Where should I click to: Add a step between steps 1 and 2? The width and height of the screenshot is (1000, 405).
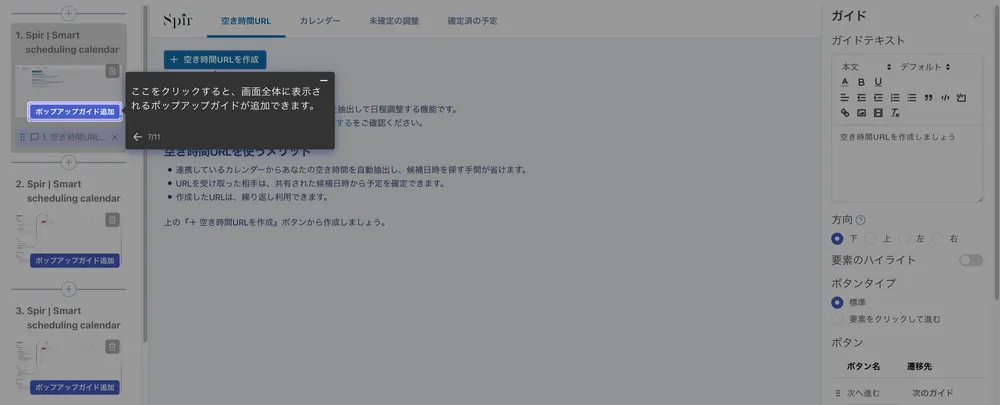point(68,163)
